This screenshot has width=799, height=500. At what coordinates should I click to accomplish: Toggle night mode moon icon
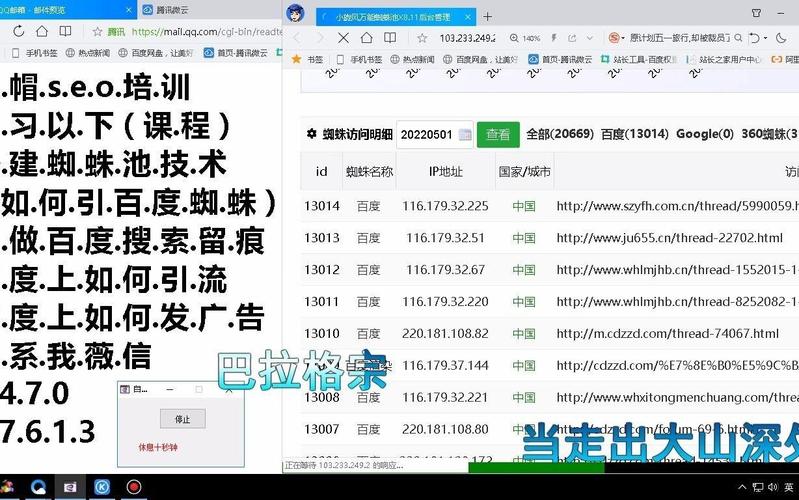781,38
